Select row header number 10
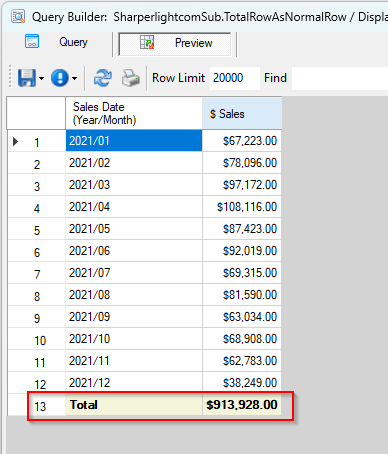 (36, 339)
